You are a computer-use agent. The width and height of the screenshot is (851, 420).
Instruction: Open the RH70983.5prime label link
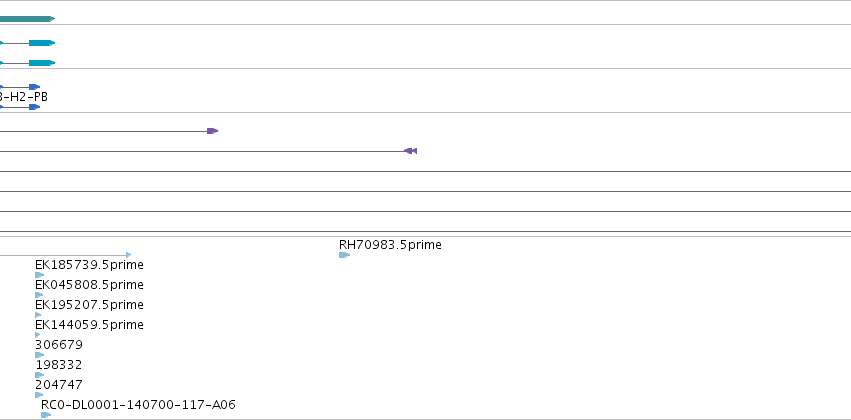pyautogui.click(x=390, y=244)
